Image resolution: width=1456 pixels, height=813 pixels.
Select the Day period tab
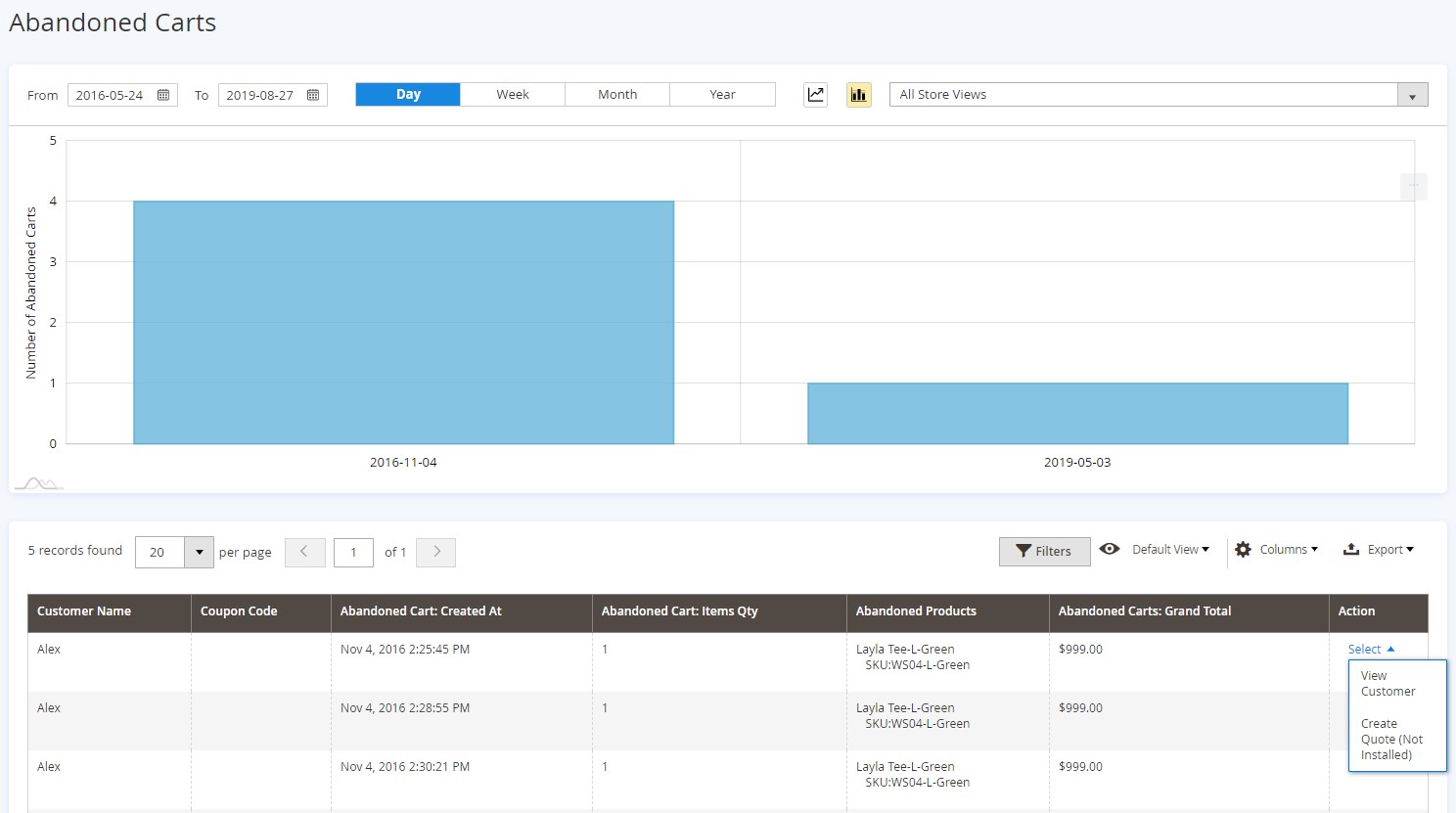408,94
